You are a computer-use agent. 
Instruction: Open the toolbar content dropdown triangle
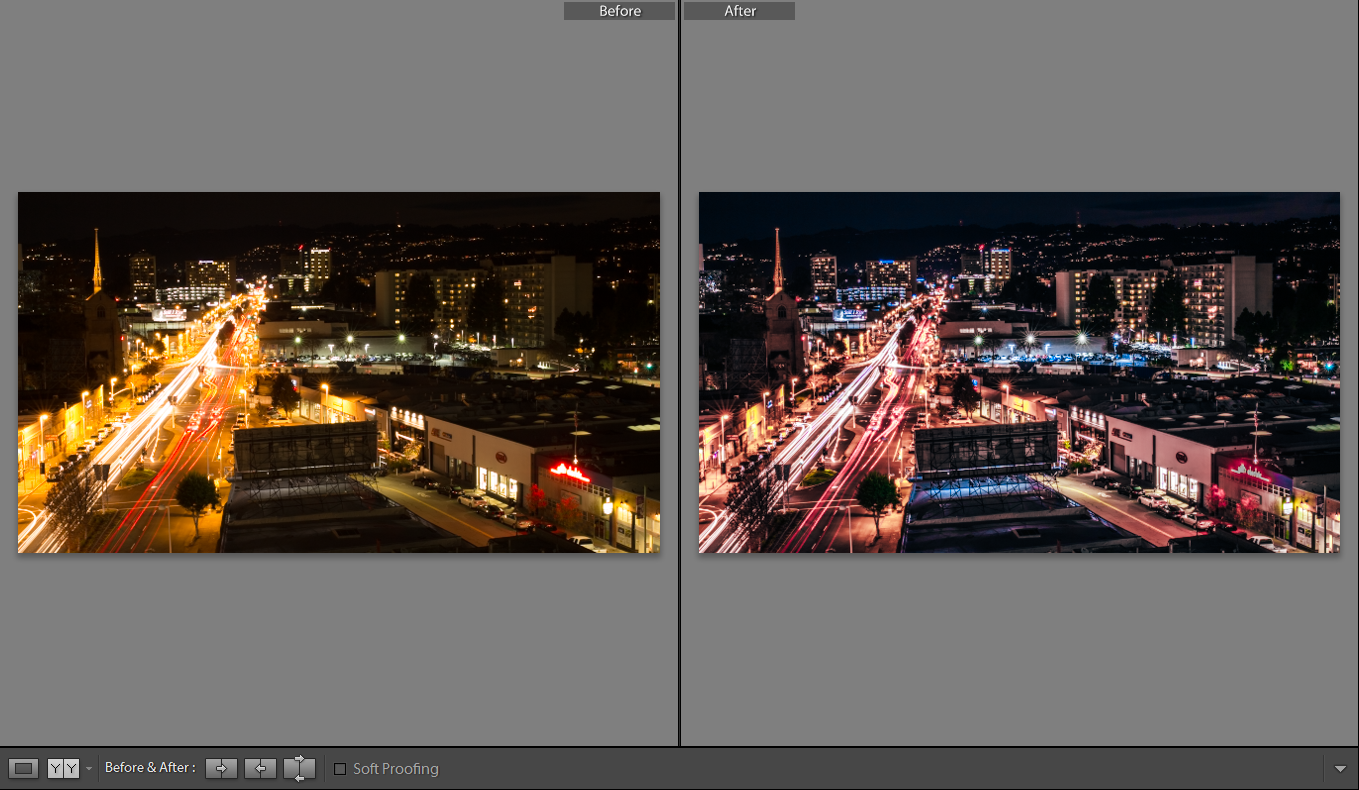click(x=1340, y=769)
